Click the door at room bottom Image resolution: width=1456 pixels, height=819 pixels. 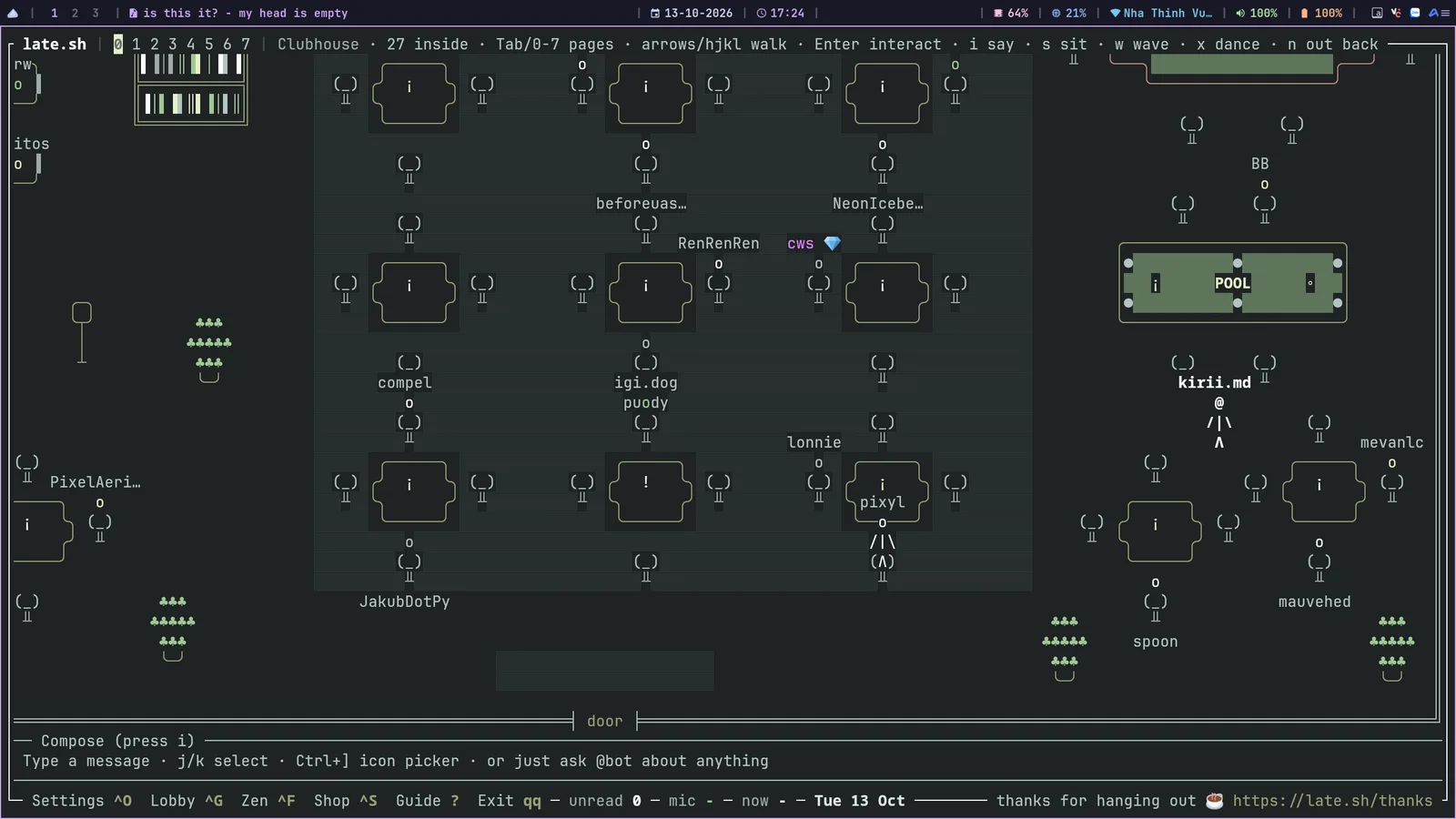pos(605,721)
